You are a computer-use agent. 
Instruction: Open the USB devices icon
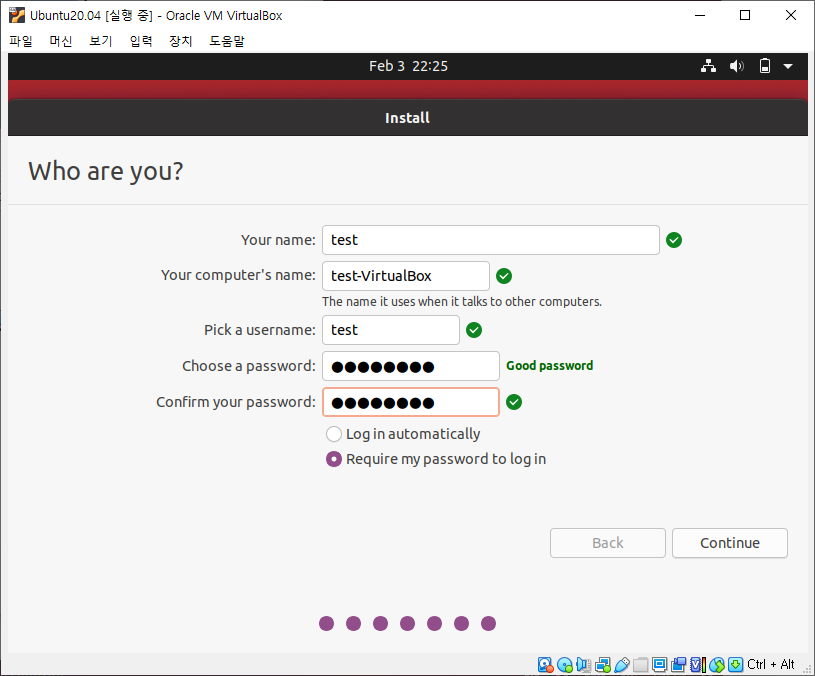pos(622,665)
